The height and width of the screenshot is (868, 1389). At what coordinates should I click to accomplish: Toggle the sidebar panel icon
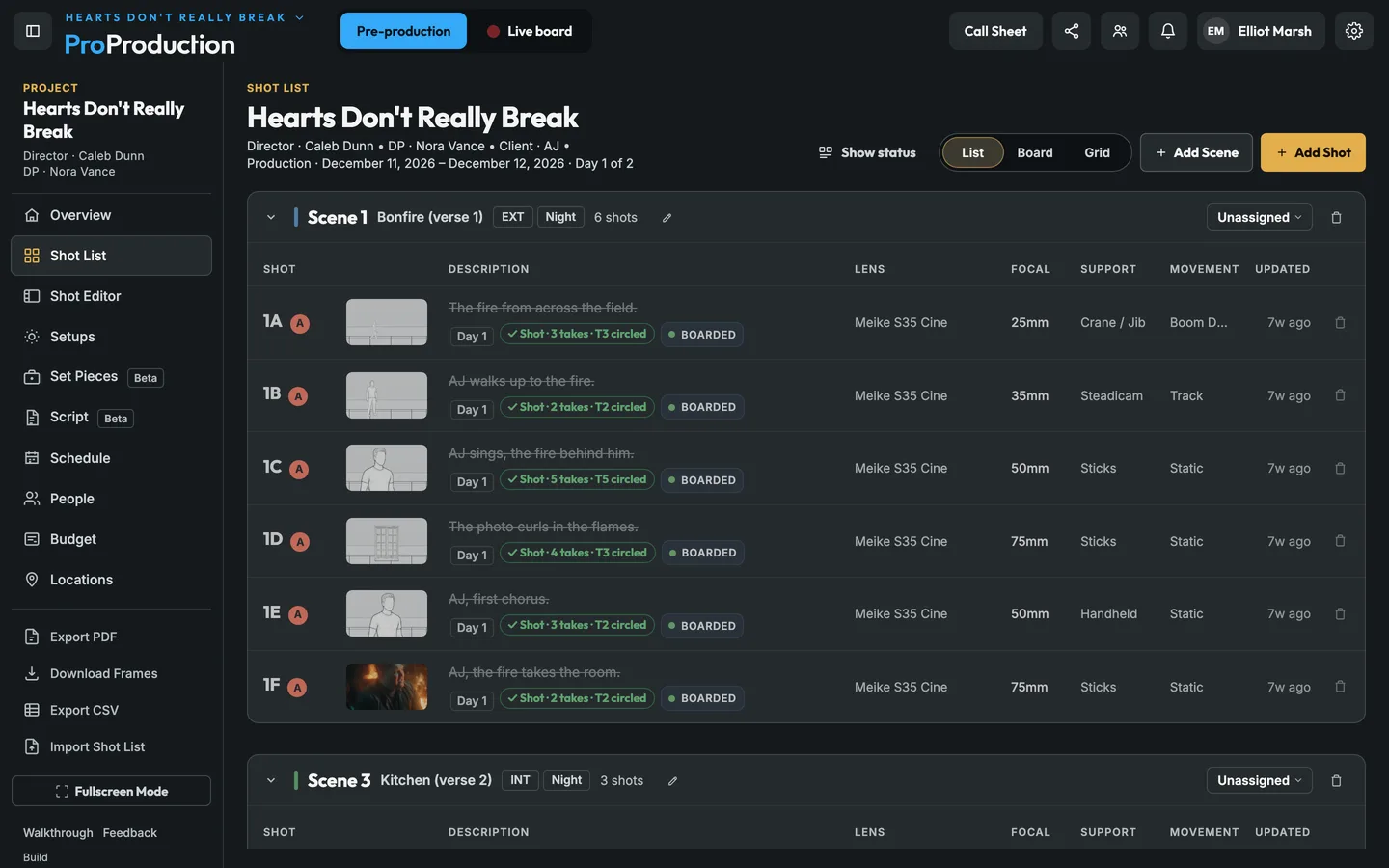(x=33, y=31)
